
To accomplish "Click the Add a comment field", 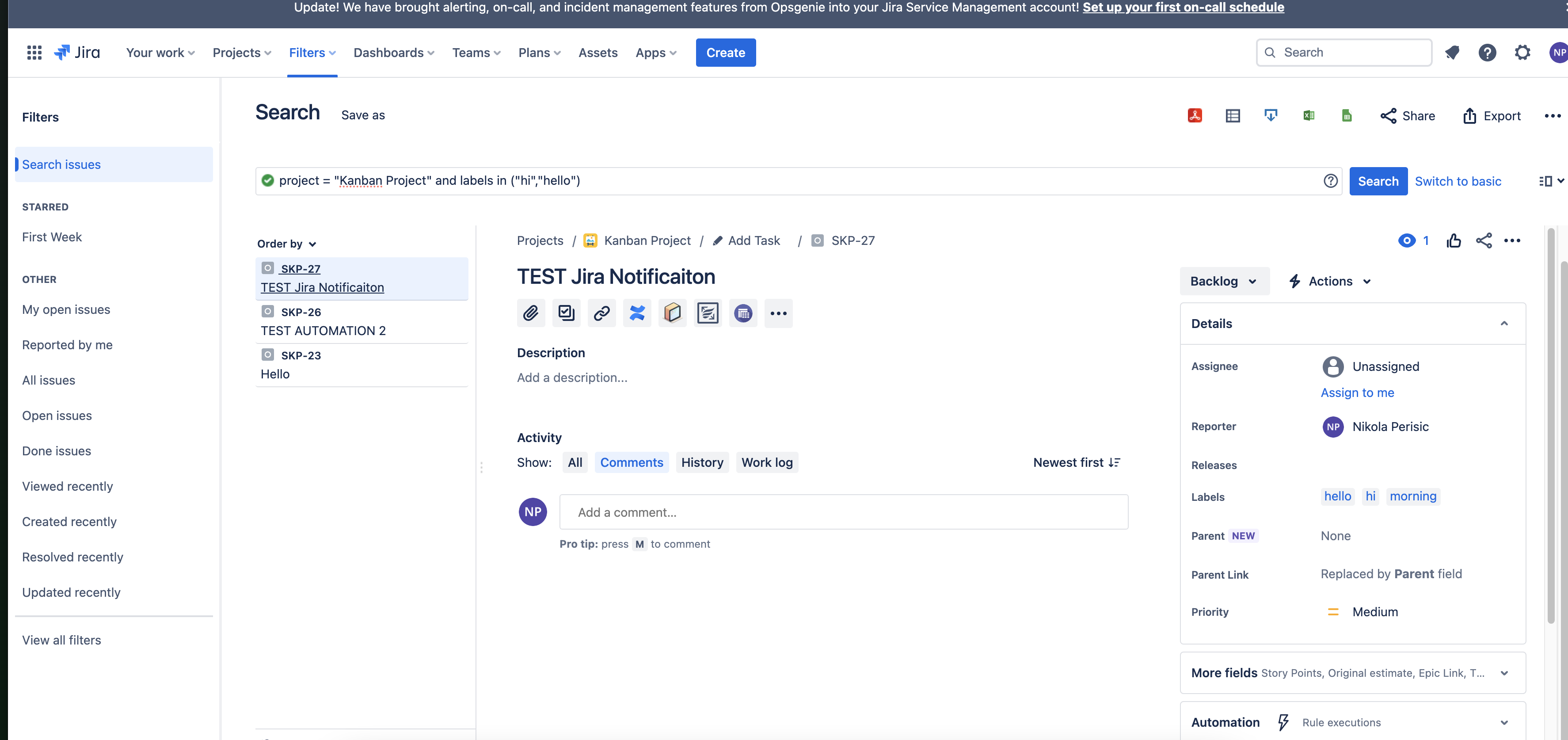I will (843, 512).
